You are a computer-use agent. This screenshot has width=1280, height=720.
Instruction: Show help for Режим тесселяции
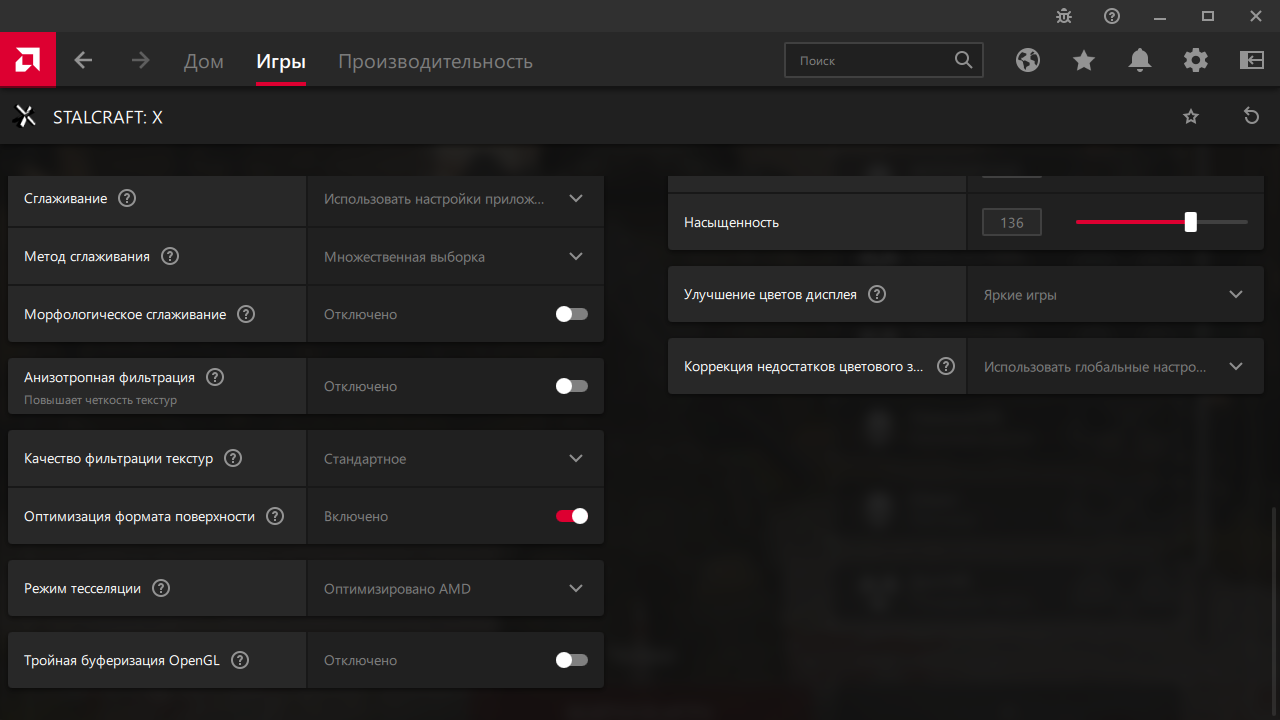[161, 588]
